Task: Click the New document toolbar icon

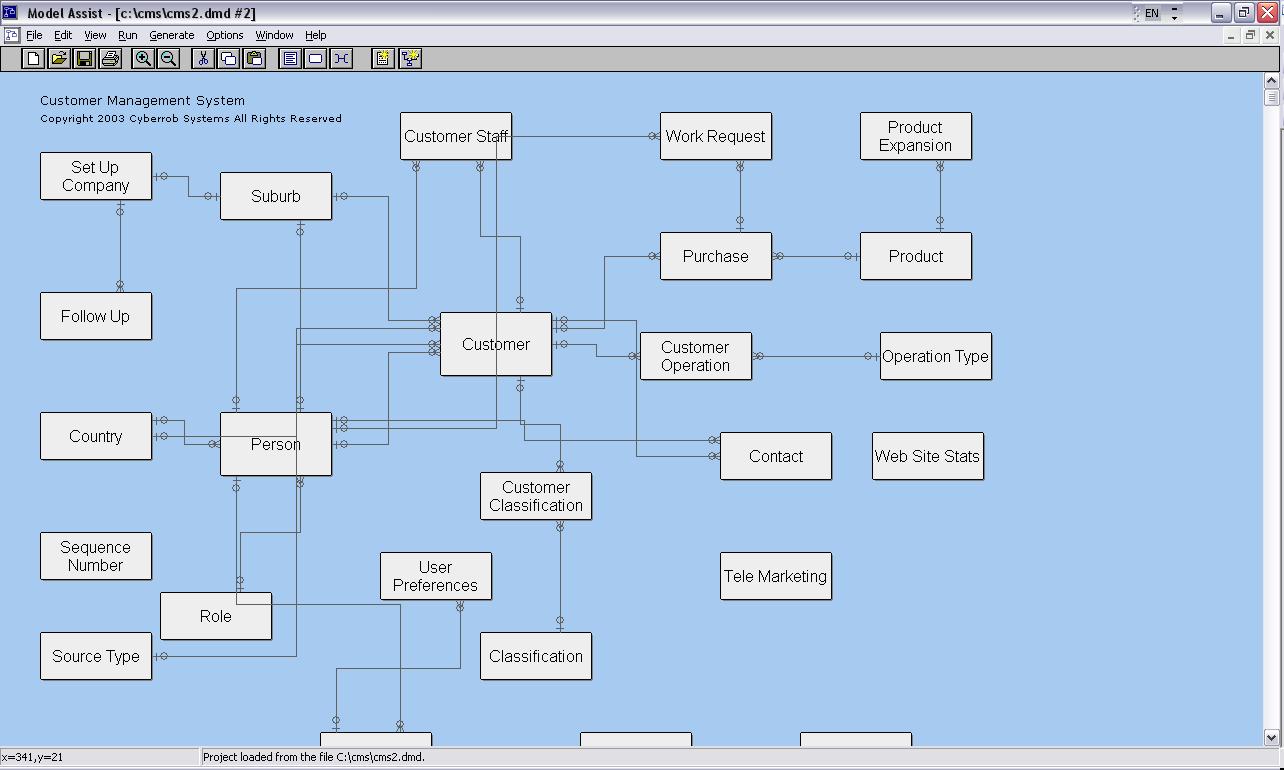Action: point(33,59)
